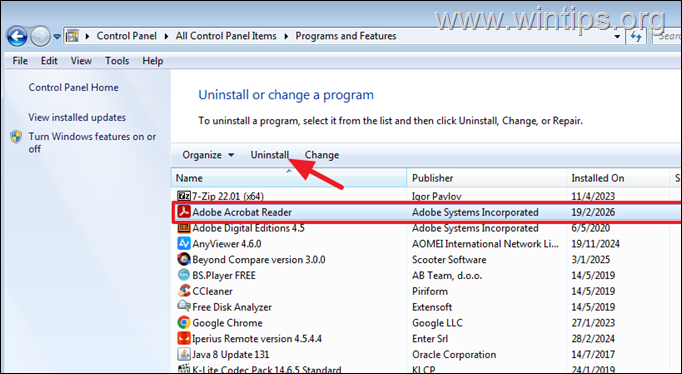The height and width of the screenshot is (374, 682).
Task: Click publisher Scooter Software cell
Action: click(449, 260)
